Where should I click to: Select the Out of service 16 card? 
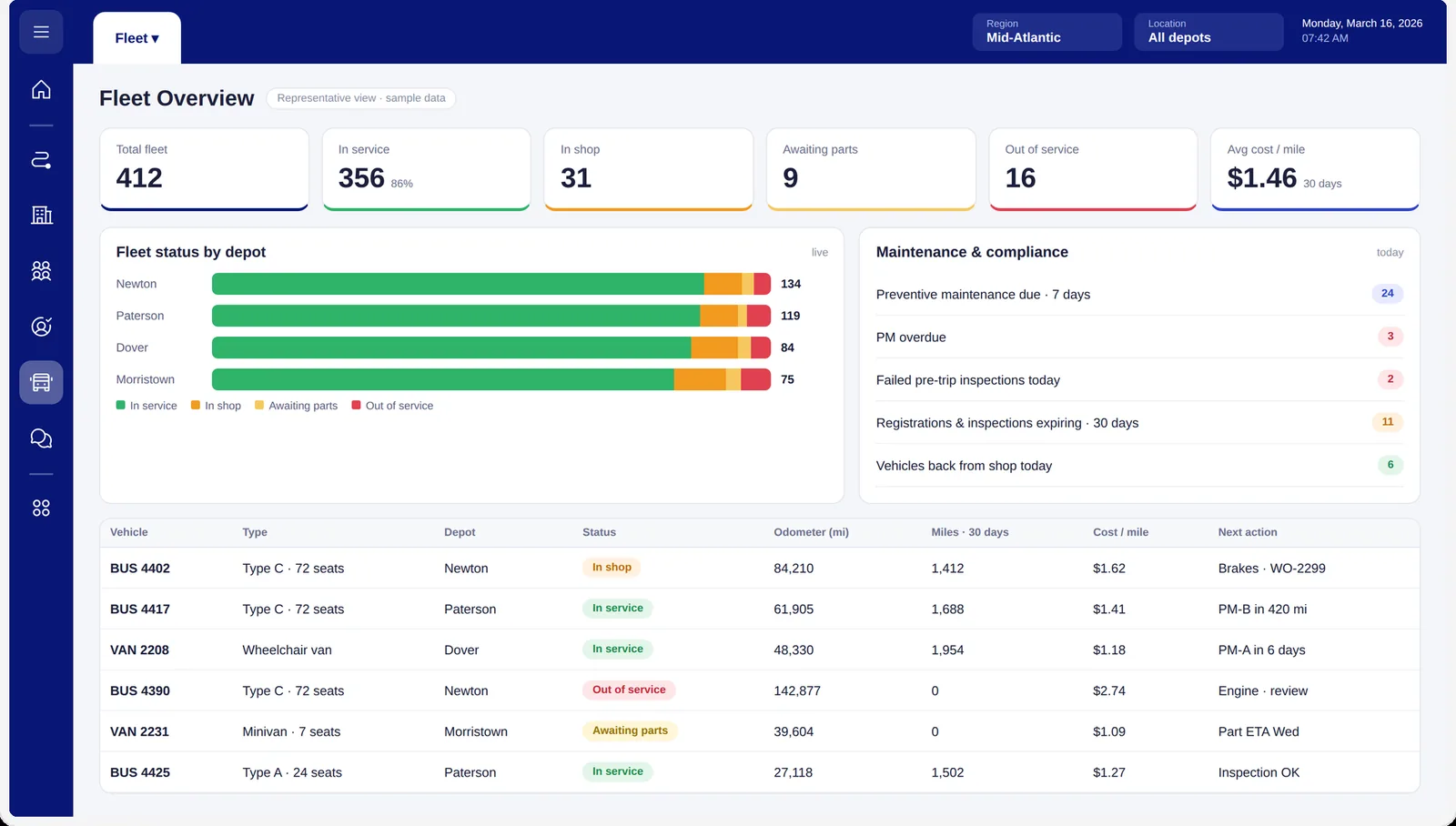(x=1093, y=169)
